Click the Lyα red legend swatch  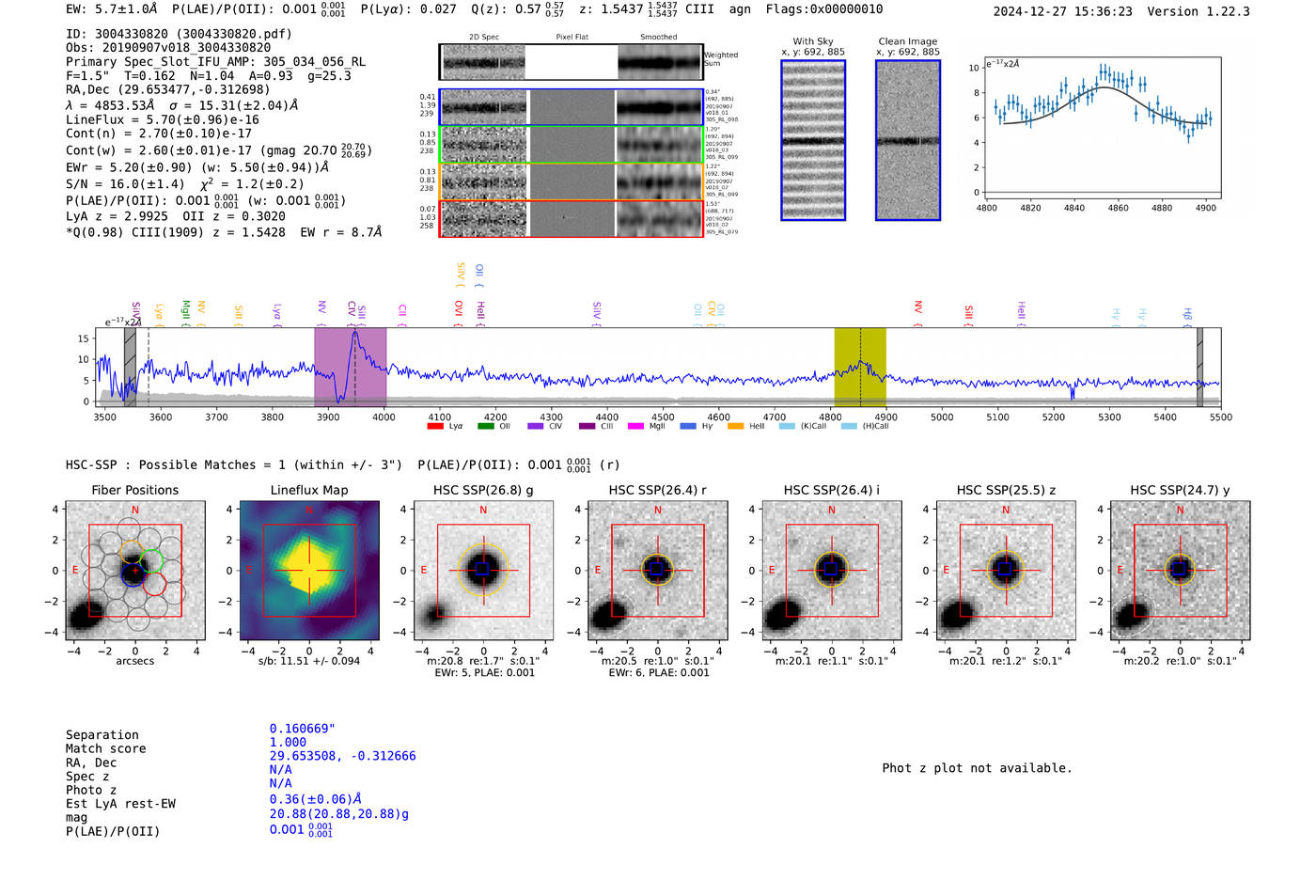[435, 426]
